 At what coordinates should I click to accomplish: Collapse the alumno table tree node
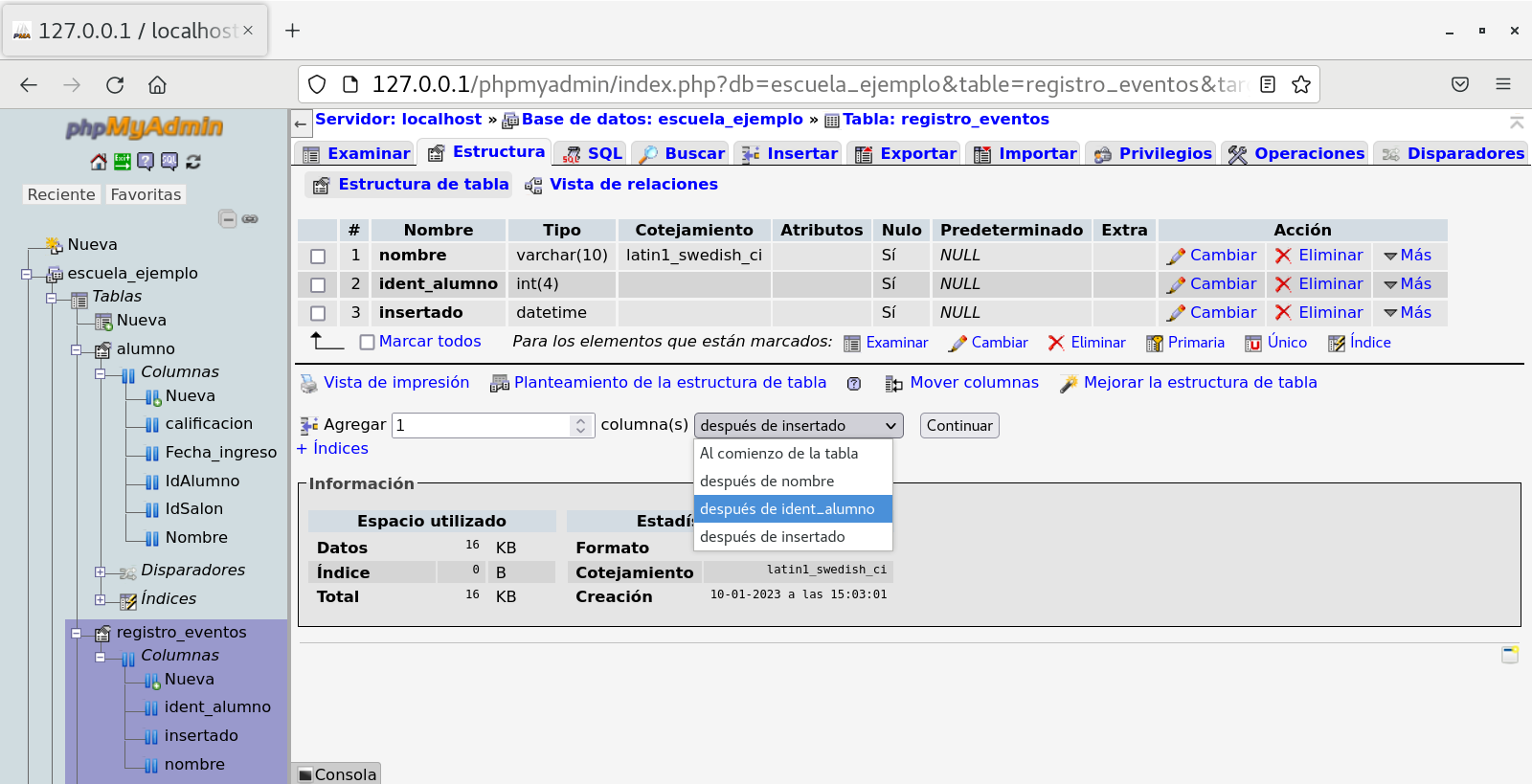pyautogui.click(x=77, y=350)
